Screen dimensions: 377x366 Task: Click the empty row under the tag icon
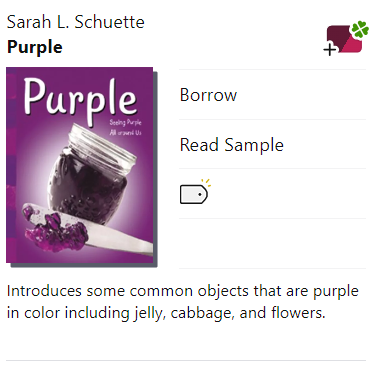coord(272,243)
